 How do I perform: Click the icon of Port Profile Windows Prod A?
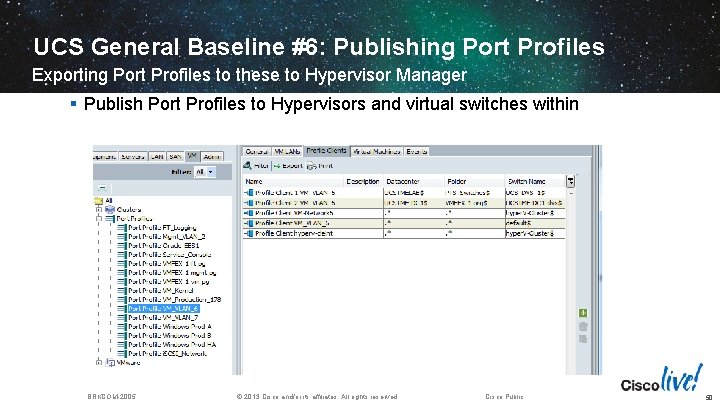[122, 326]
